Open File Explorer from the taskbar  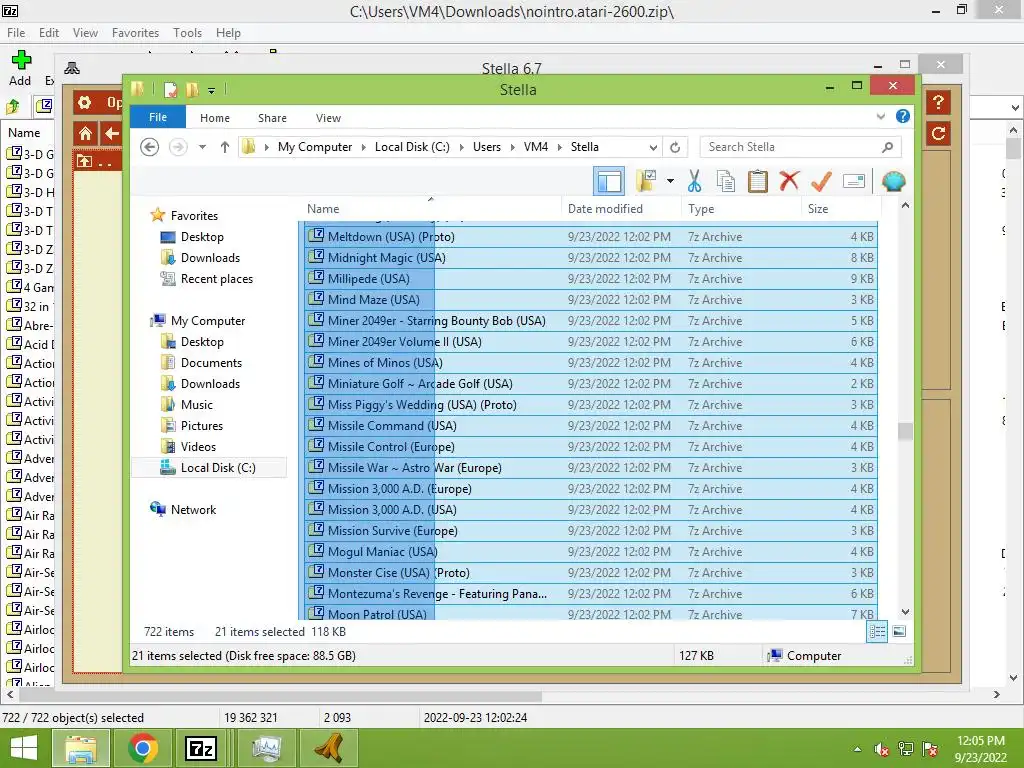point(80,748)
